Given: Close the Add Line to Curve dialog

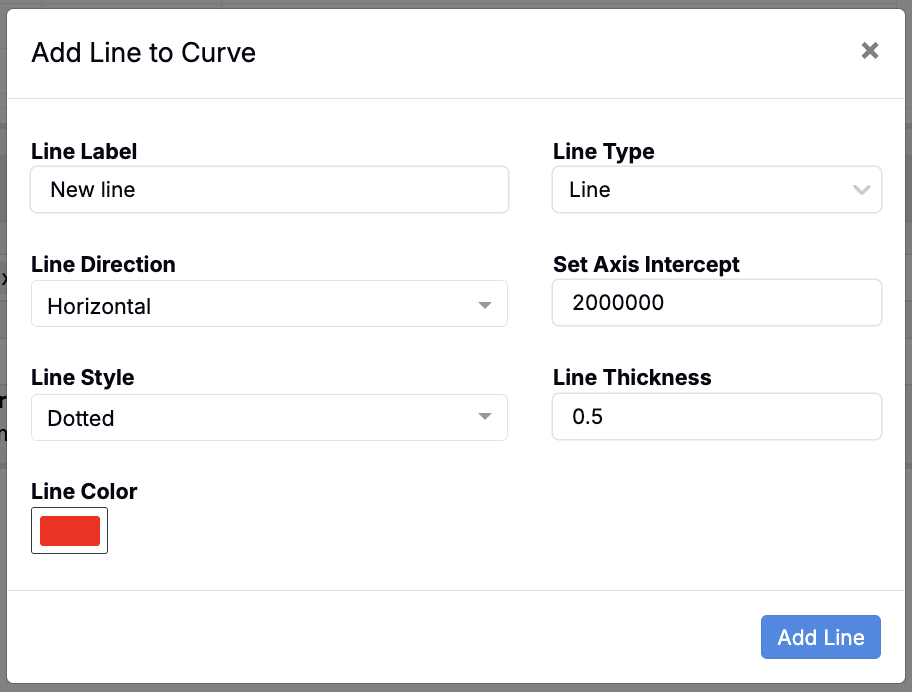Looking at the screenshot, I should pos(870,51).
